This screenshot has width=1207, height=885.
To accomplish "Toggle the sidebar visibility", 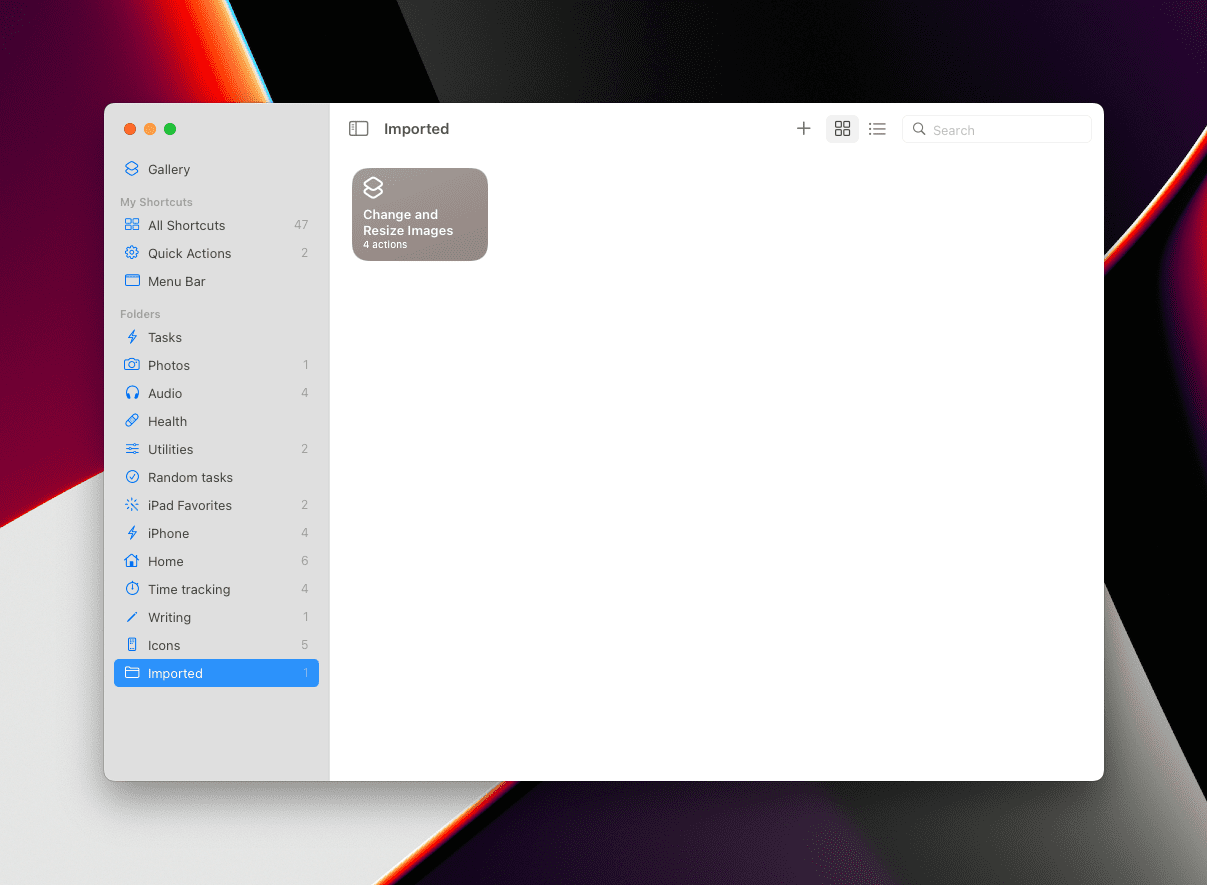I will 358,129.
